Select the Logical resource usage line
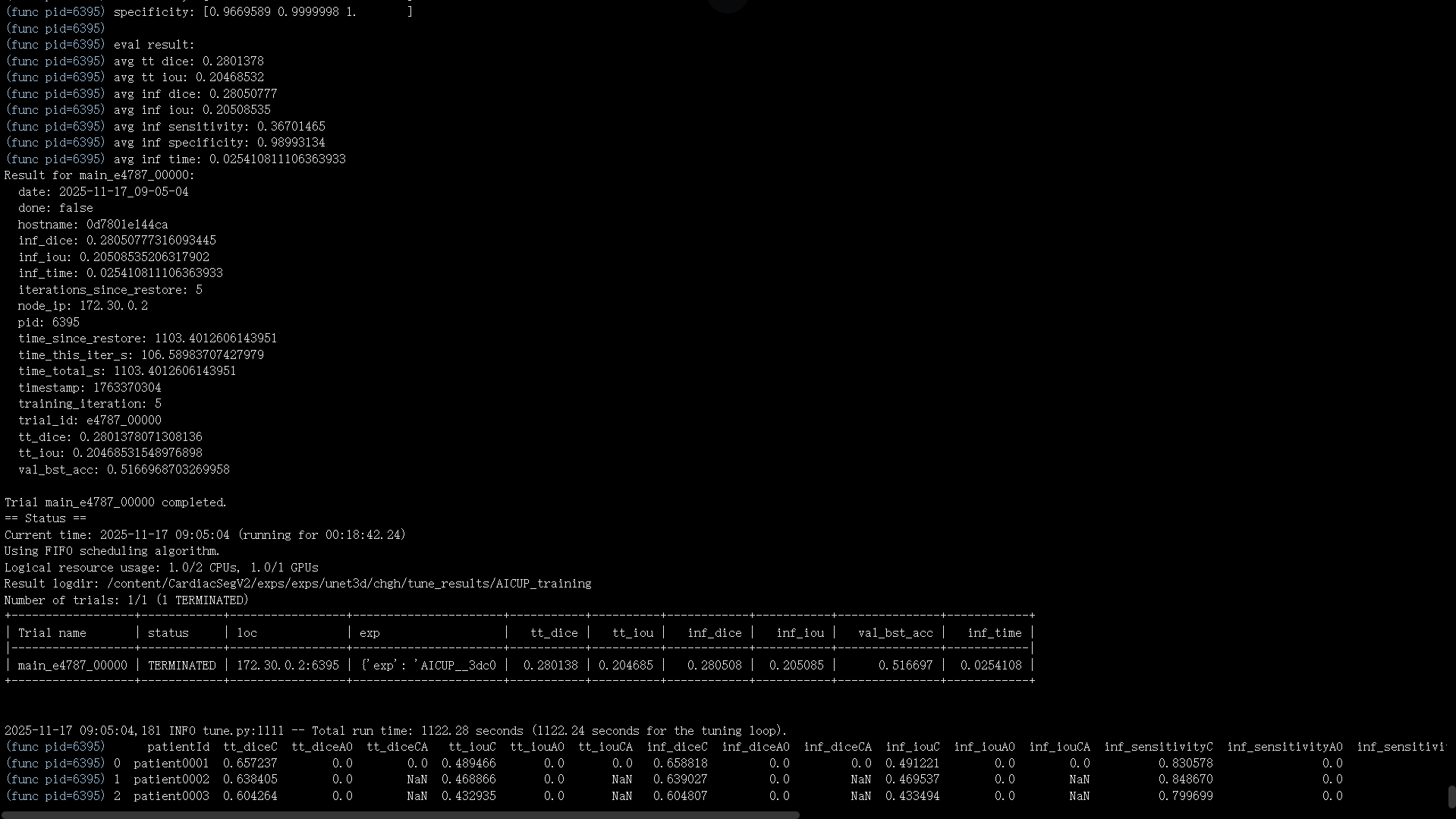The height and width of the screenshot is (819, 1456). [161, 567]
